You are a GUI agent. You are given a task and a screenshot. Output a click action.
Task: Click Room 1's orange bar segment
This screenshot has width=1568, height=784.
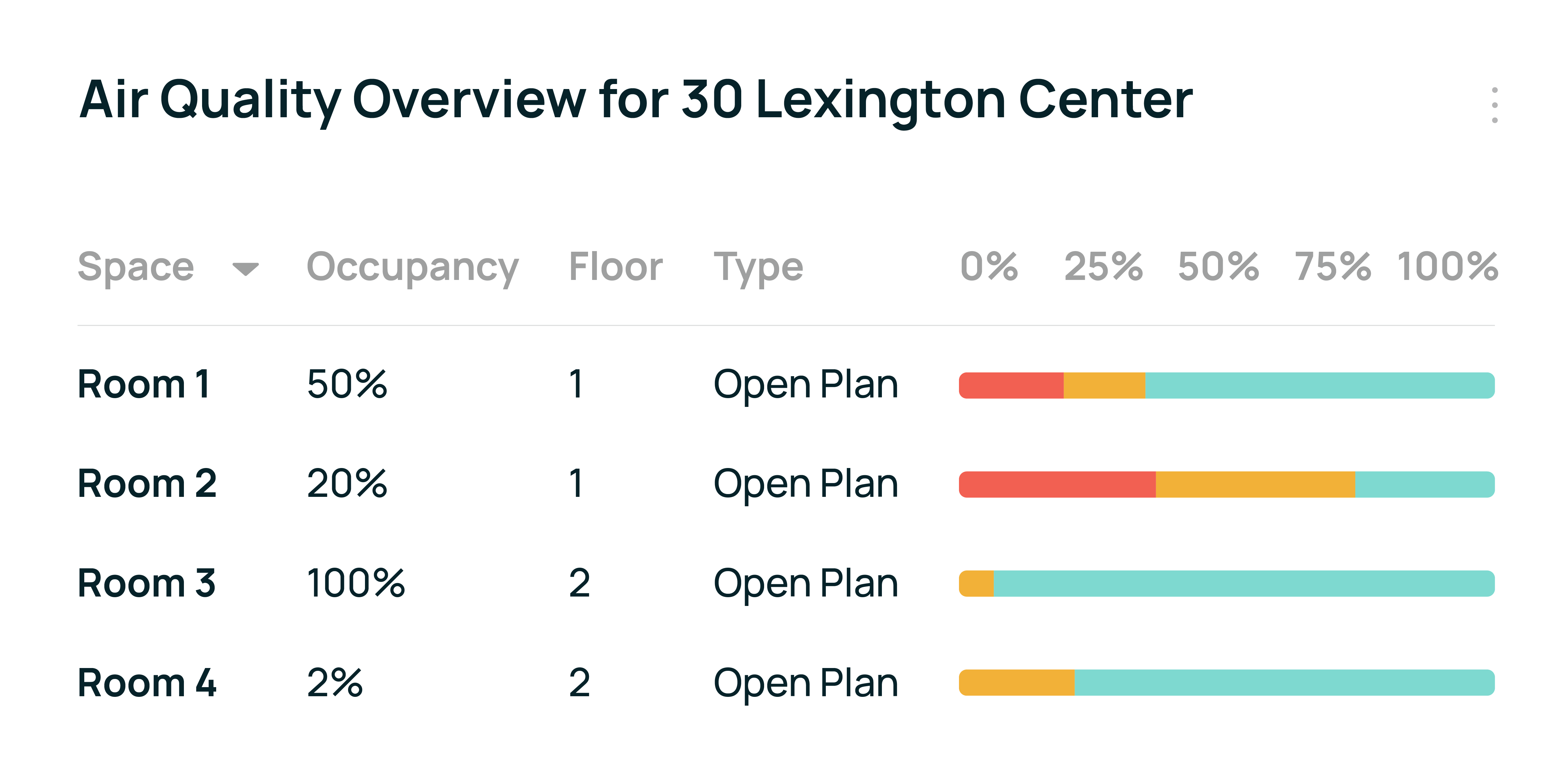coord(1104,386)
